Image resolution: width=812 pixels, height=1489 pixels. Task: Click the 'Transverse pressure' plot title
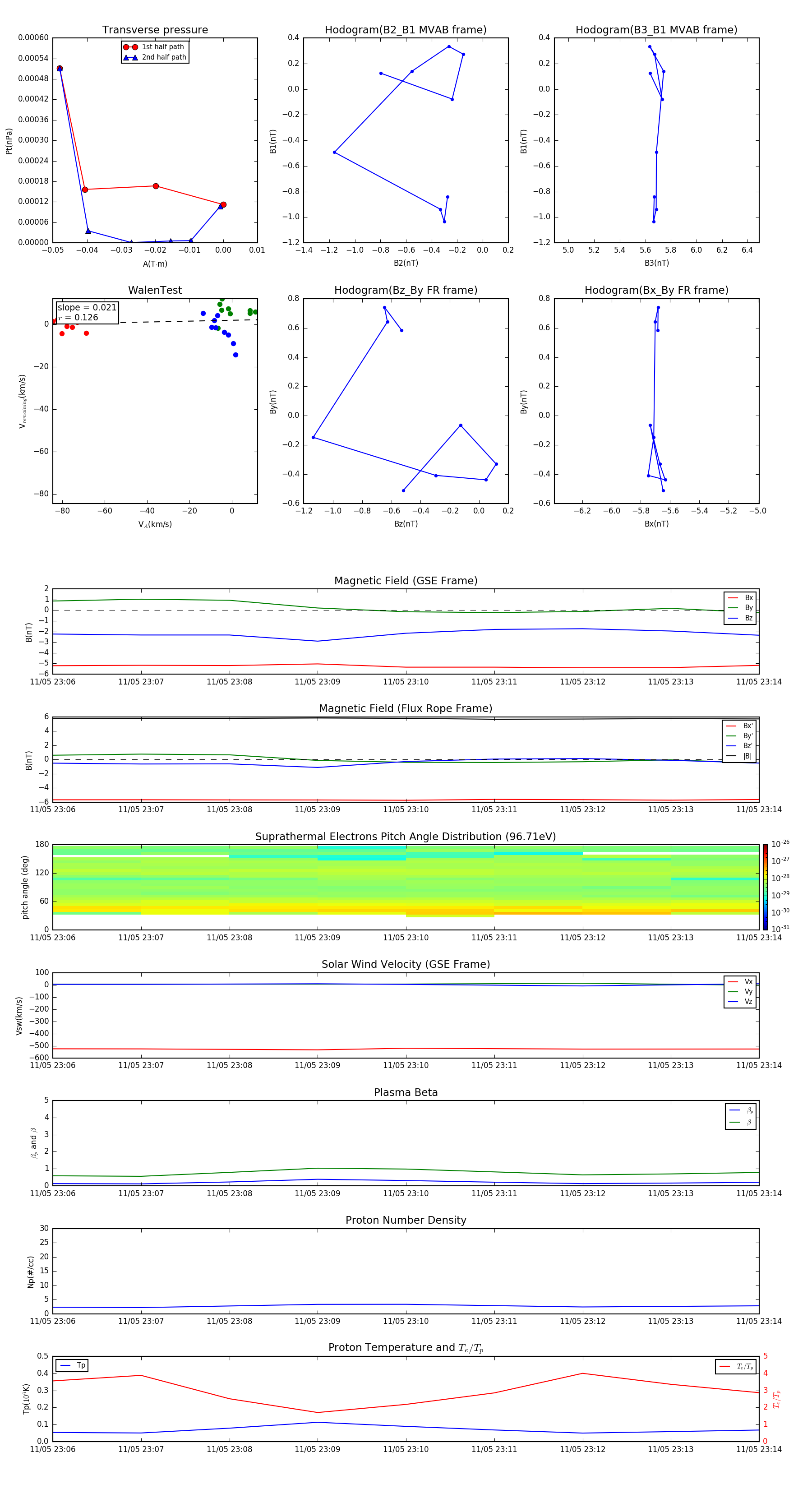155,29
